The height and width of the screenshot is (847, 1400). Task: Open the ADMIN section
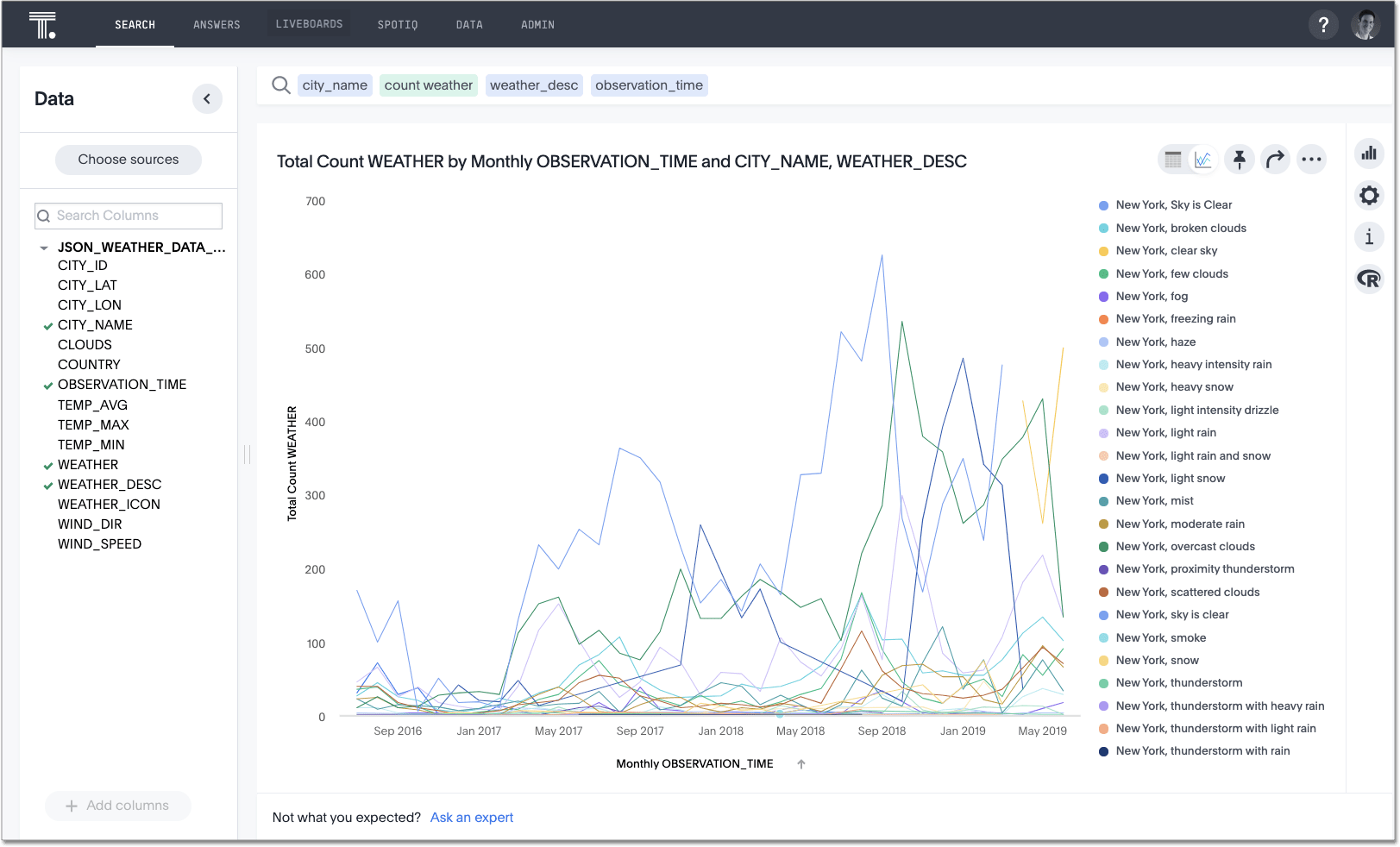pos(537,24)
